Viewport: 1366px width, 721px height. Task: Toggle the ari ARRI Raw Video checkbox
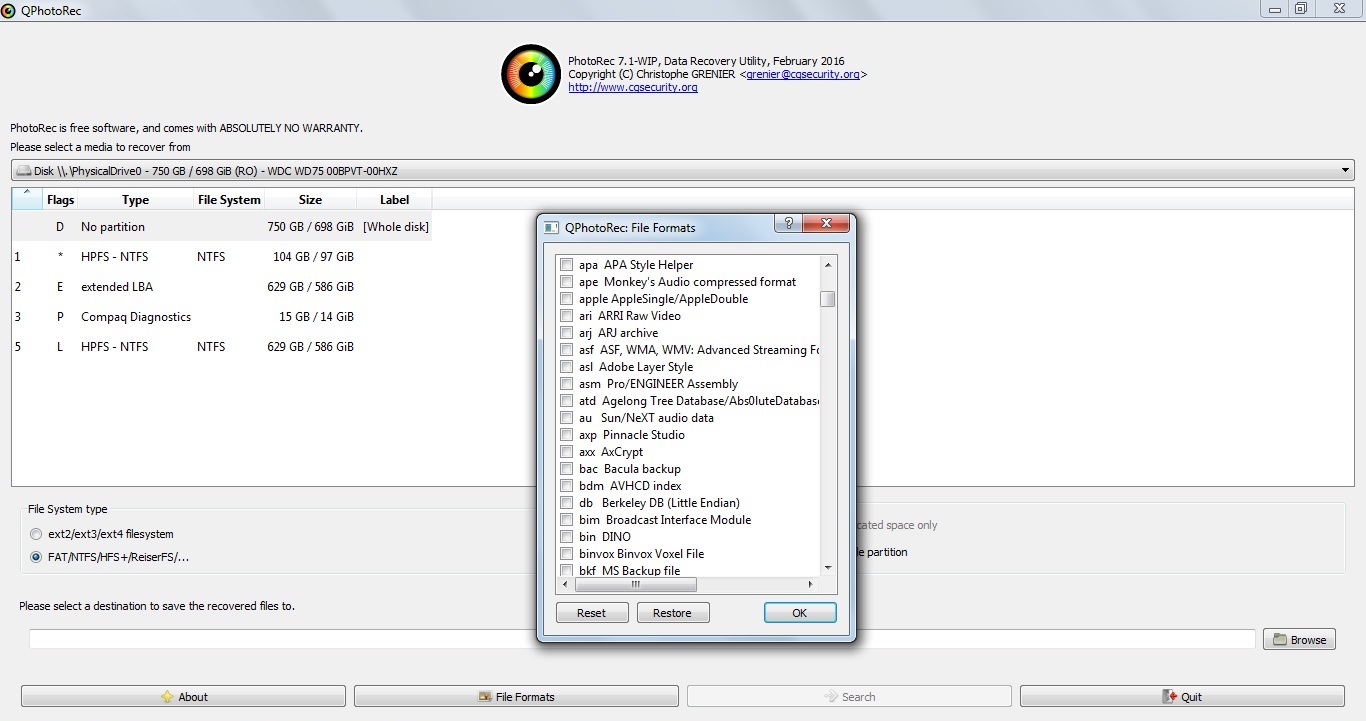[x=566, y=316]
